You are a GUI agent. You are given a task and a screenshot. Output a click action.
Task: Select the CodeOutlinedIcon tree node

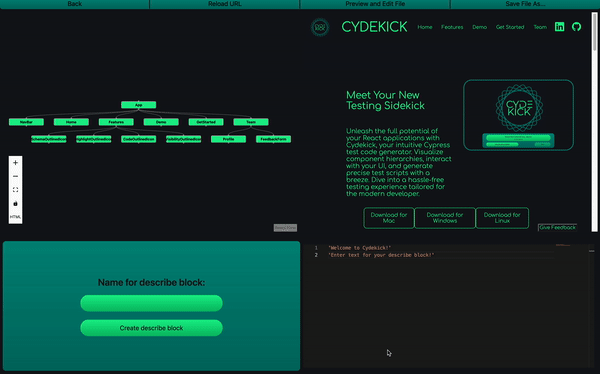pyautogui.click(x=139, y=139)
